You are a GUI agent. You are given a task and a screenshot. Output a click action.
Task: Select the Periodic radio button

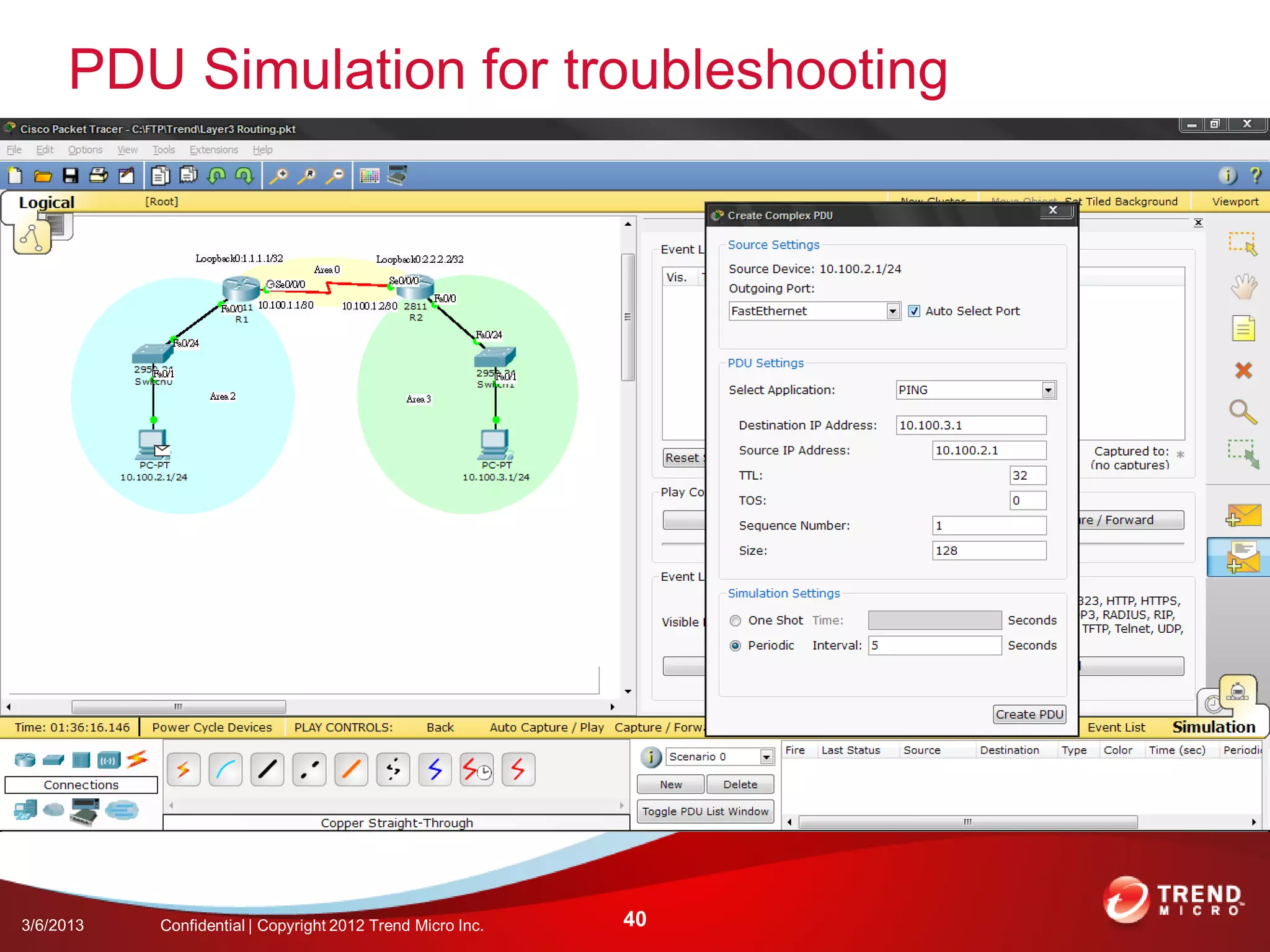click(x=735, y=646)
